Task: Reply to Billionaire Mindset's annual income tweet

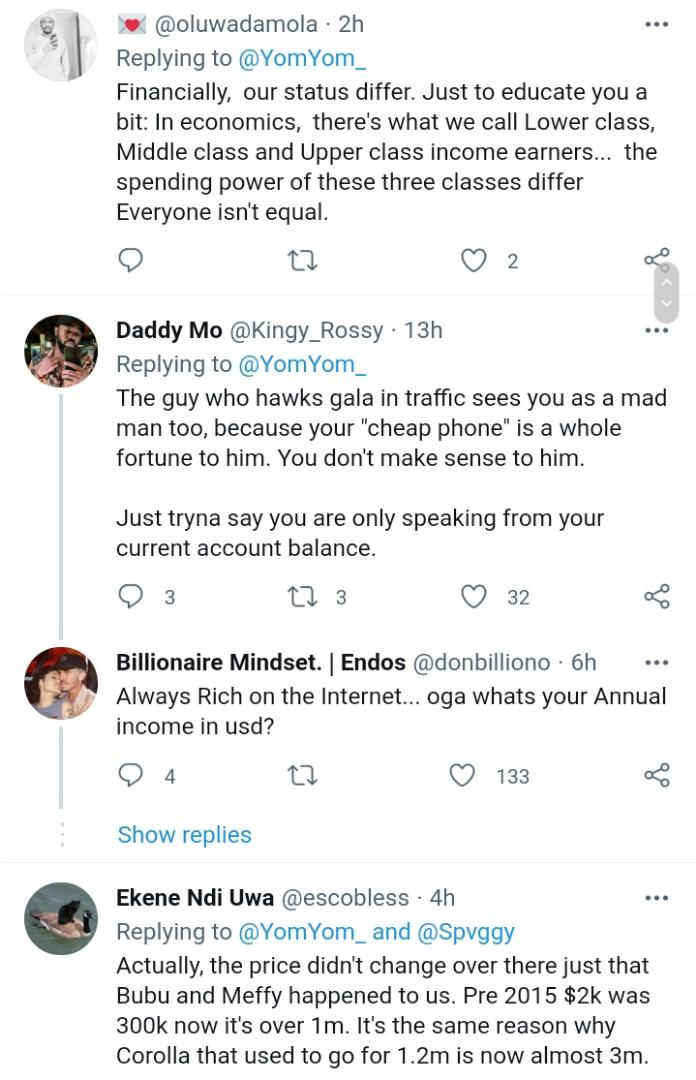Action: point(131,775)
